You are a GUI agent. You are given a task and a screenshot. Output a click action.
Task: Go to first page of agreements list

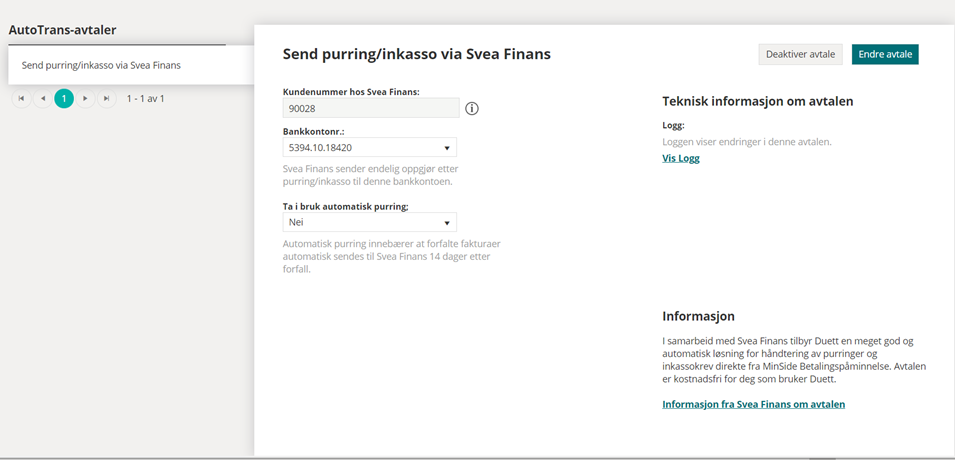coord(21,98)
